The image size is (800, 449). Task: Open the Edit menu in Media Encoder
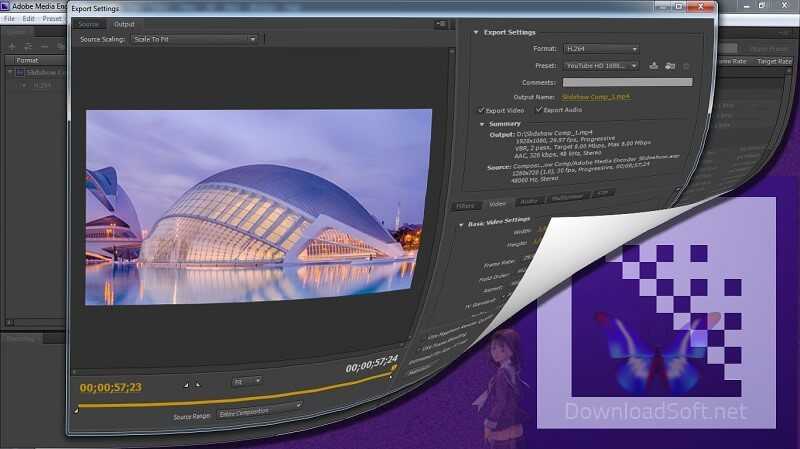(29, 18)
